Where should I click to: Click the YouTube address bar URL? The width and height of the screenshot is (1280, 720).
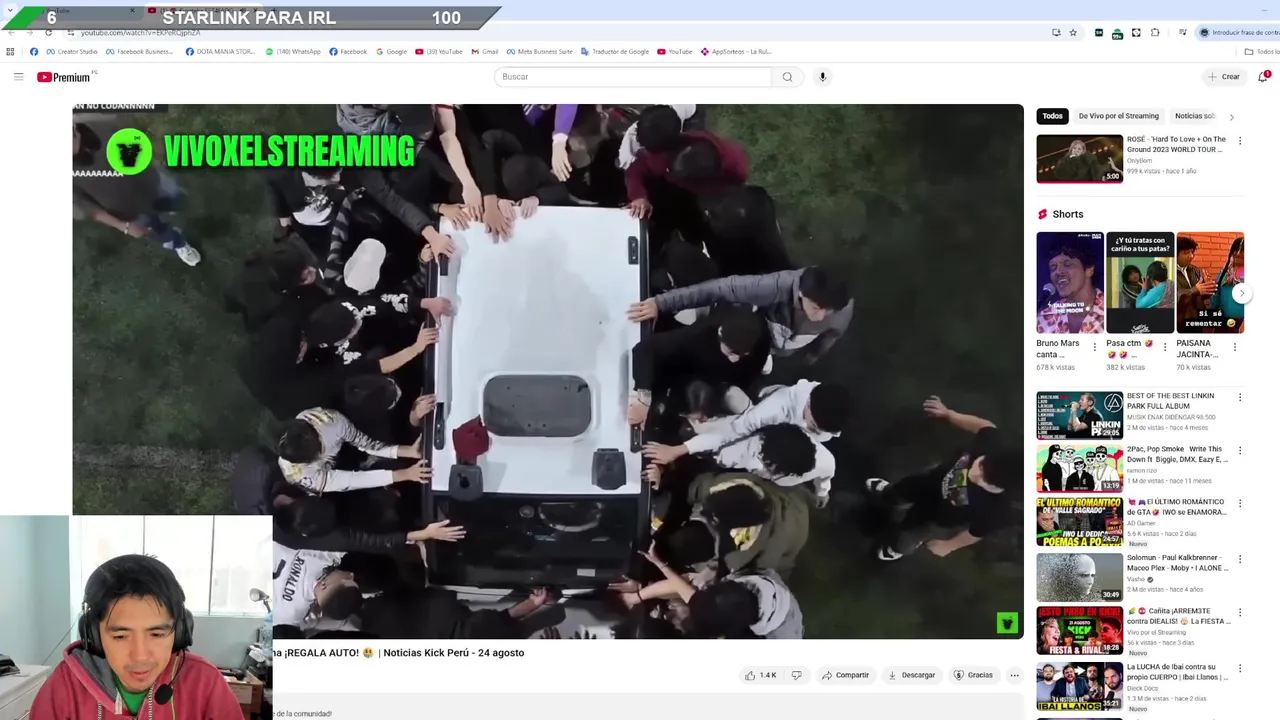(x=140, y=33)
